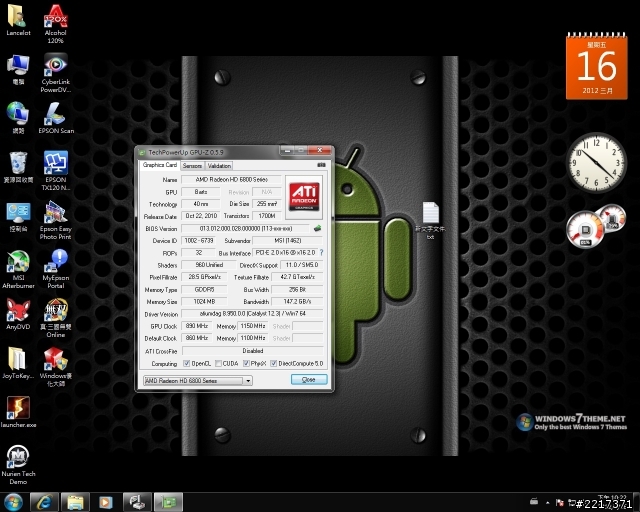This screenshot has width=640, height=512.
Task: Click the analog clock gadget
Action: 597,163
